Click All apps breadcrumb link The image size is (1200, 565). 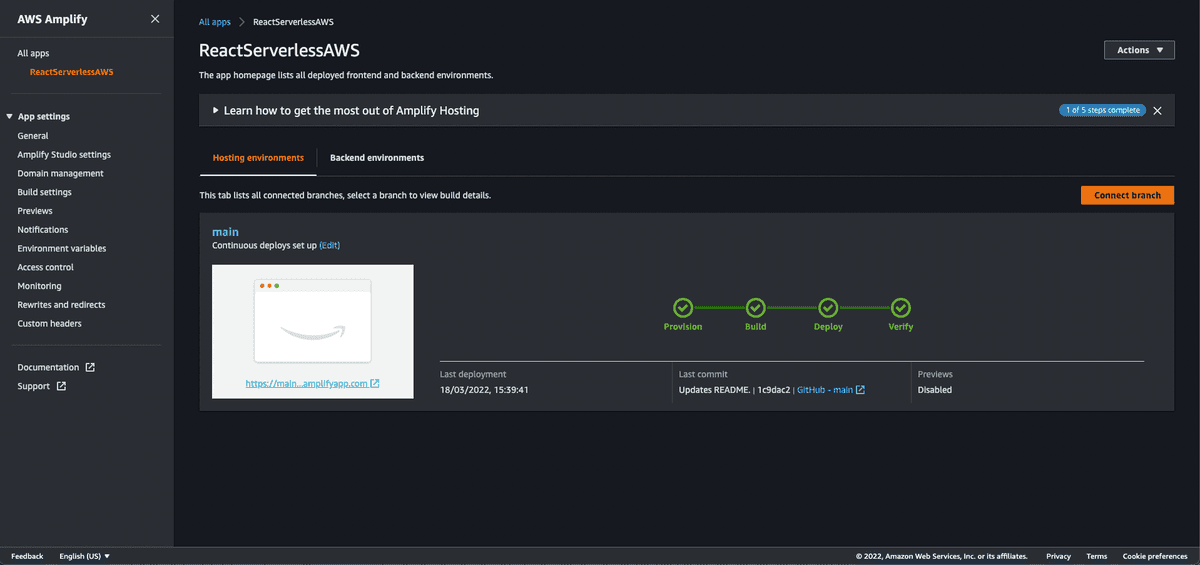tap(215, 21)
